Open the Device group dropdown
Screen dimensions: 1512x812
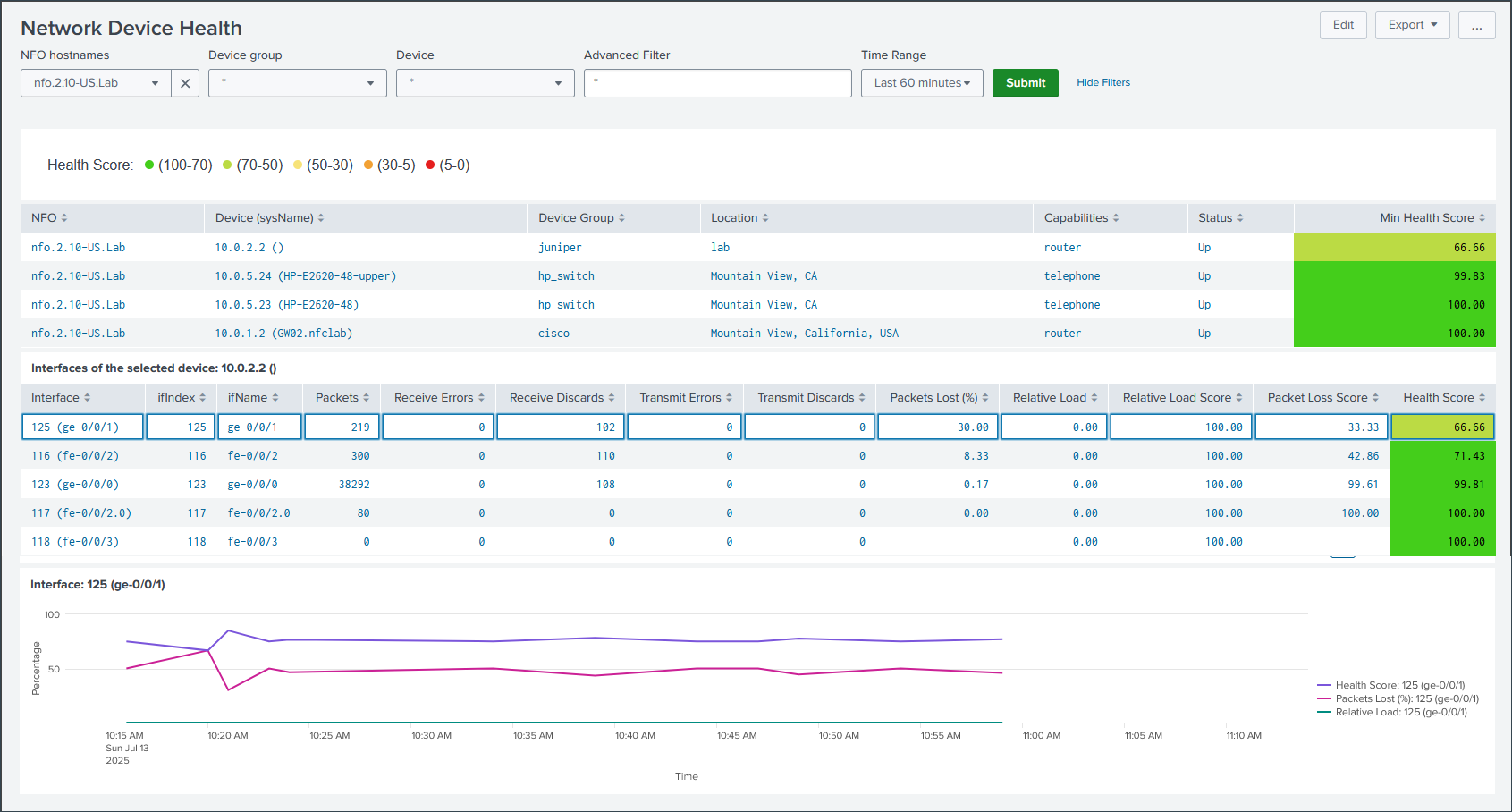point(297,83)
